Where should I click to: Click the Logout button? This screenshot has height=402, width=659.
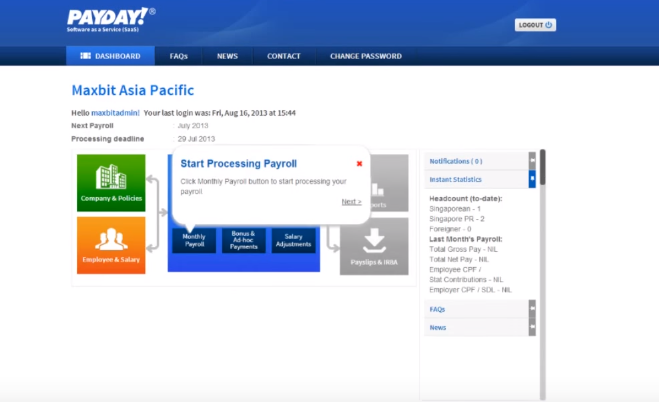(535, 25)
